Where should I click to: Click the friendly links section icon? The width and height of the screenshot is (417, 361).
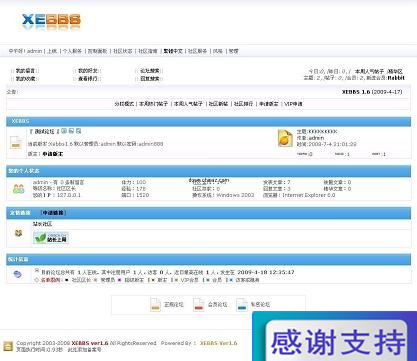pyautogui.click(x=18, y=233)
